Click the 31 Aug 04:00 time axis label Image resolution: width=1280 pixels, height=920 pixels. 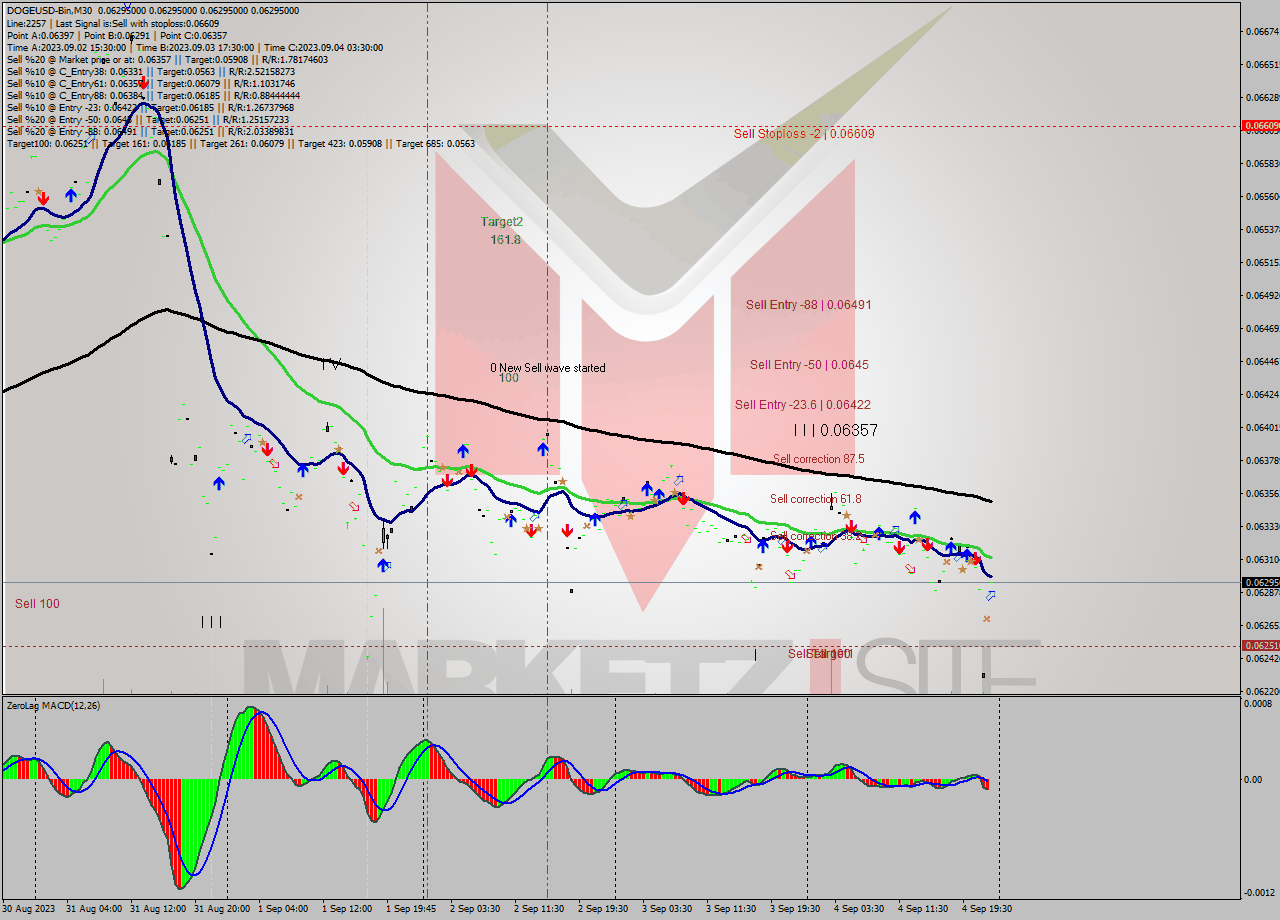(94, 909)
